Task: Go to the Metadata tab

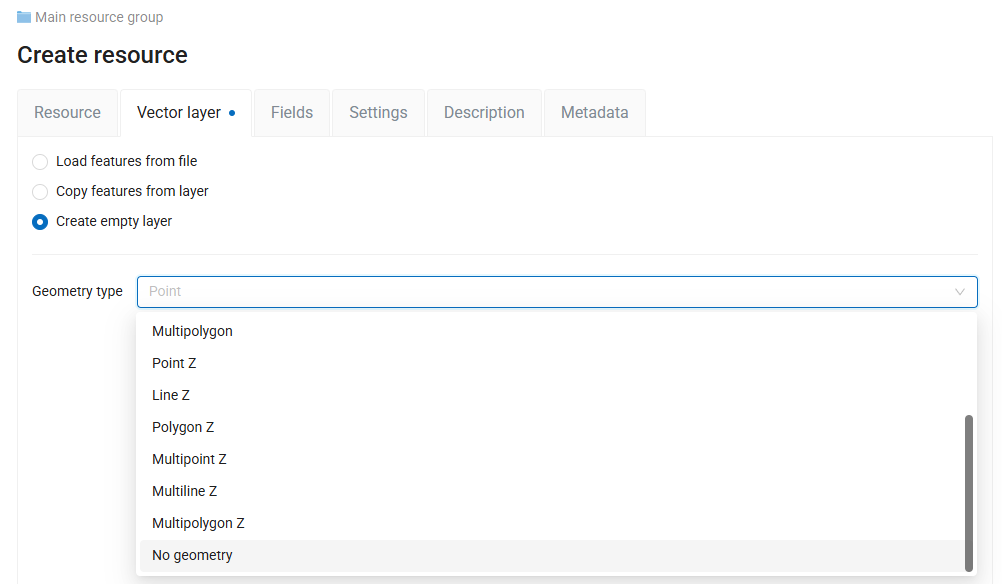Action: pos(595,112)
